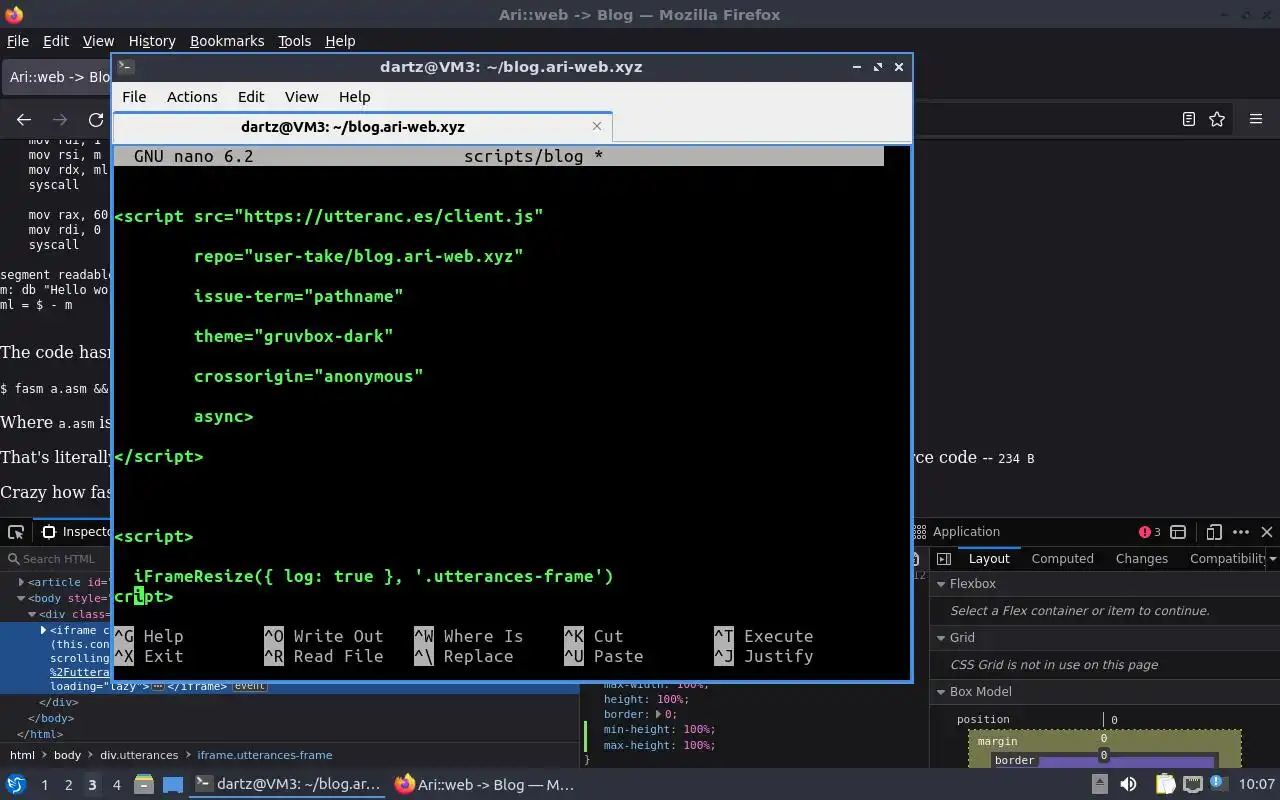Click the taskbar clock 10:07
1280x800 pixels.
(x=1258, y=784)
